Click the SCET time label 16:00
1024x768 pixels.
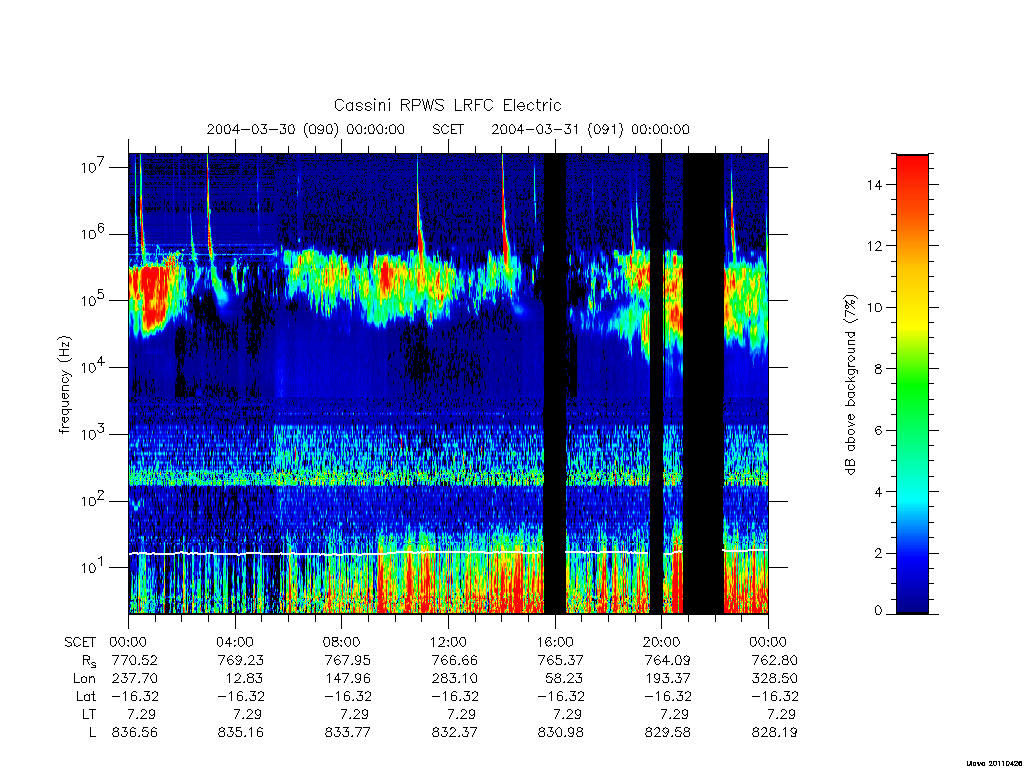point(554,643)
